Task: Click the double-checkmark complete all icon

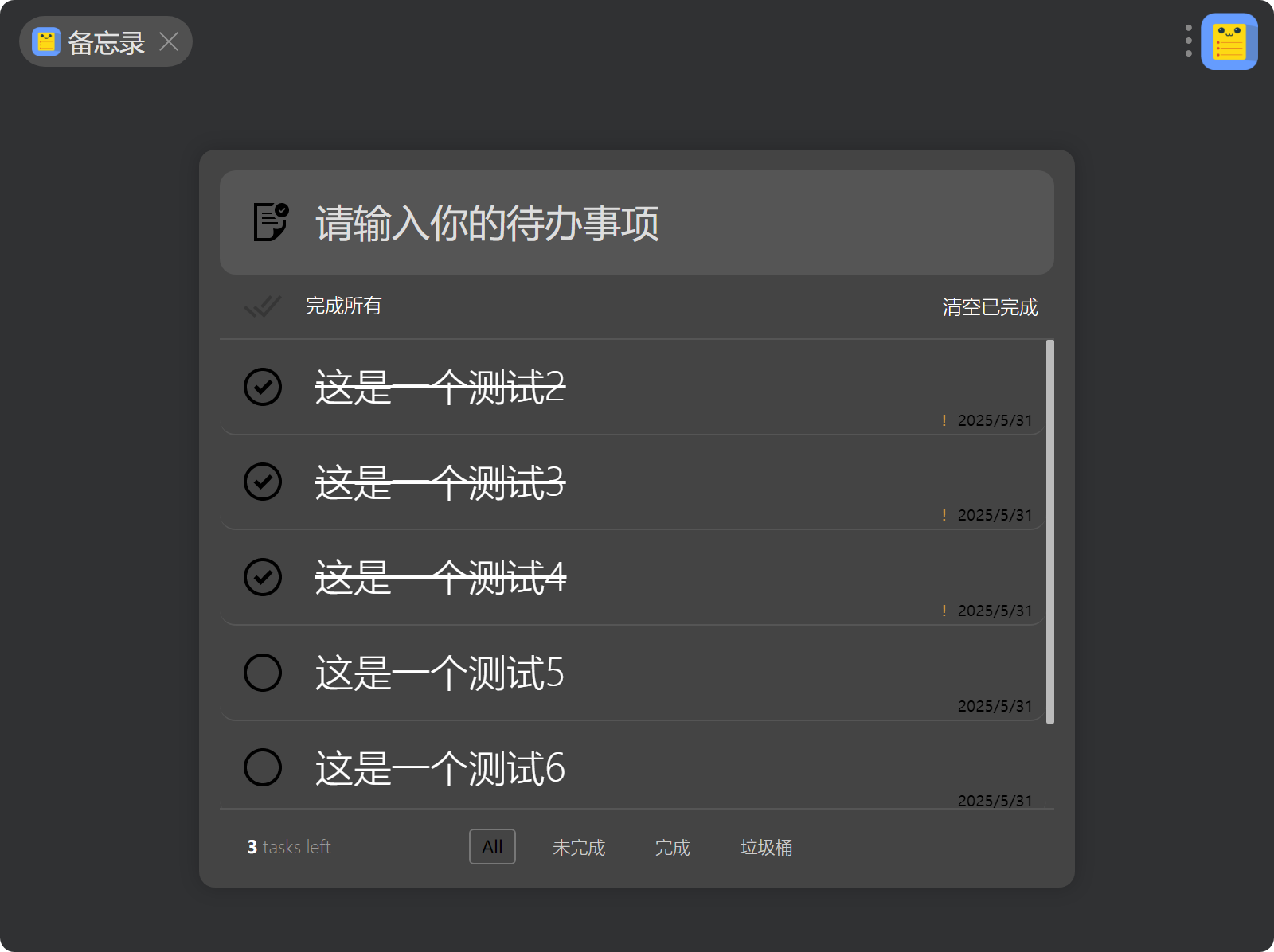Action: [262, 306]
